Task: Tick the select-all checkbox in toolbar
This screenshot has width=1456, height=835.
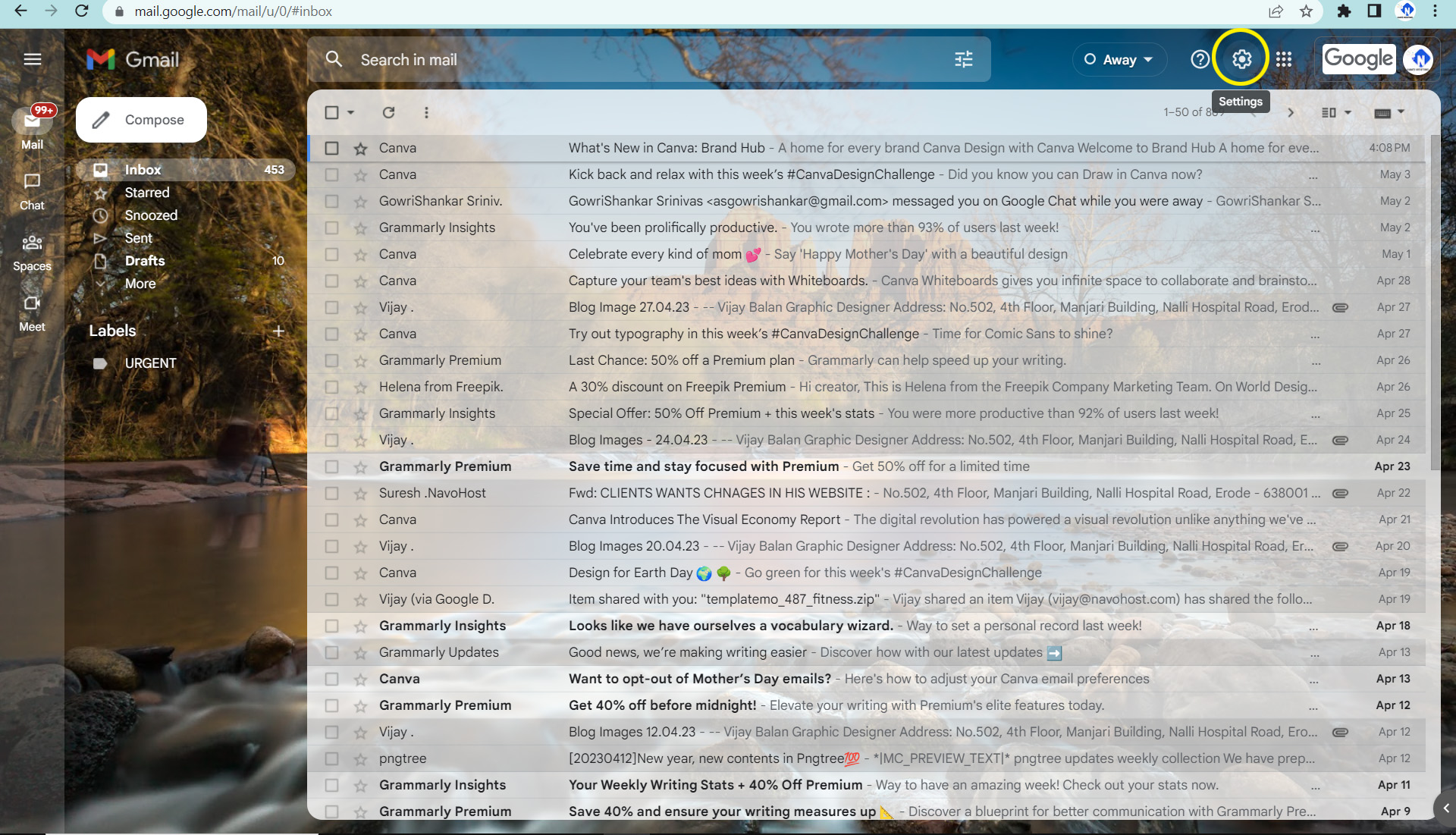Action: click(x=331, y=112)
